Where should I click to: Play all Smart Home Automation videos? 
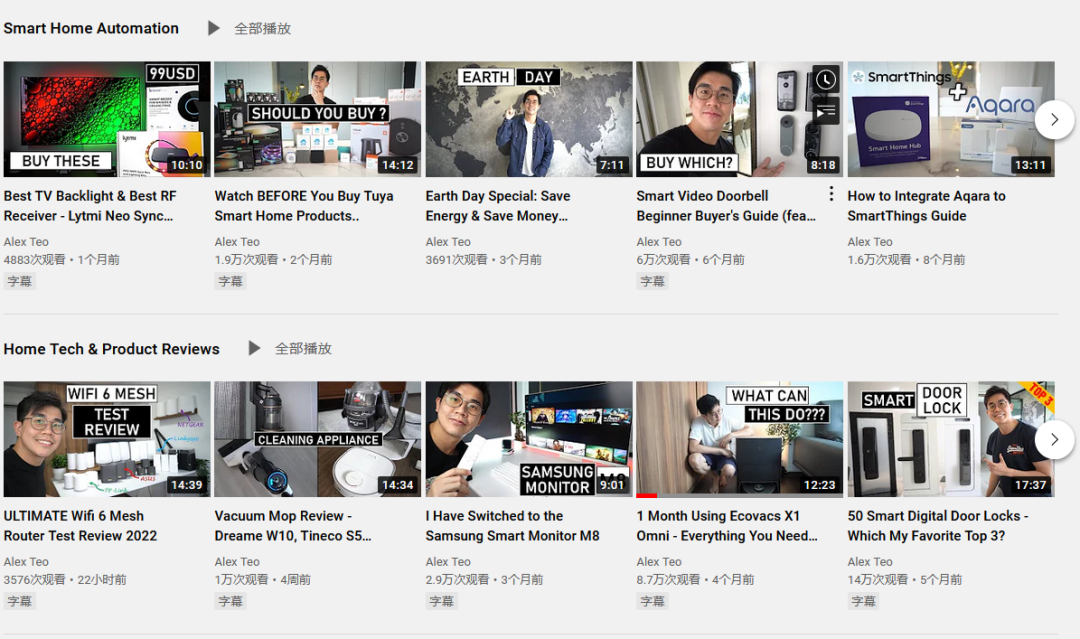pyautogui.click(x=249, y=28)
